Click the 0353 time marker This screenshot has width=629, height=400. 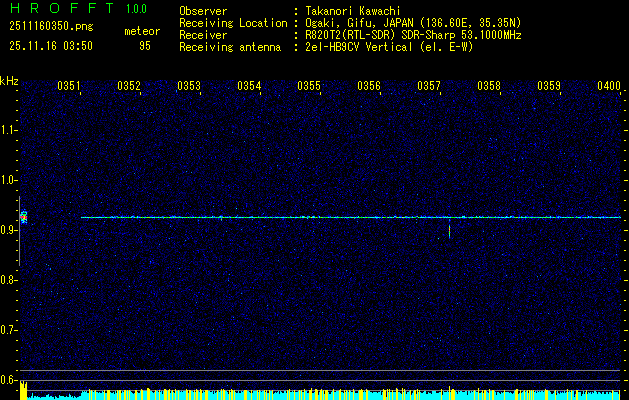189,86
